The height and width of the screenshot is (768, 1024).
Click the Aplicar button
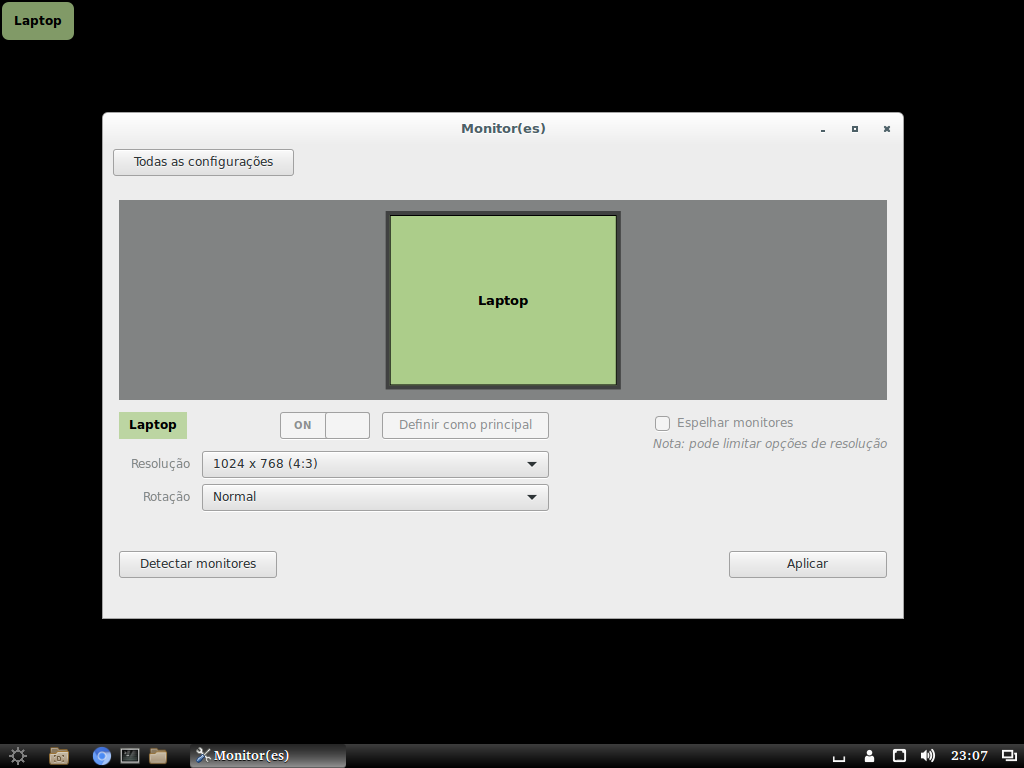pyautogui.click(x=807, y=564)
